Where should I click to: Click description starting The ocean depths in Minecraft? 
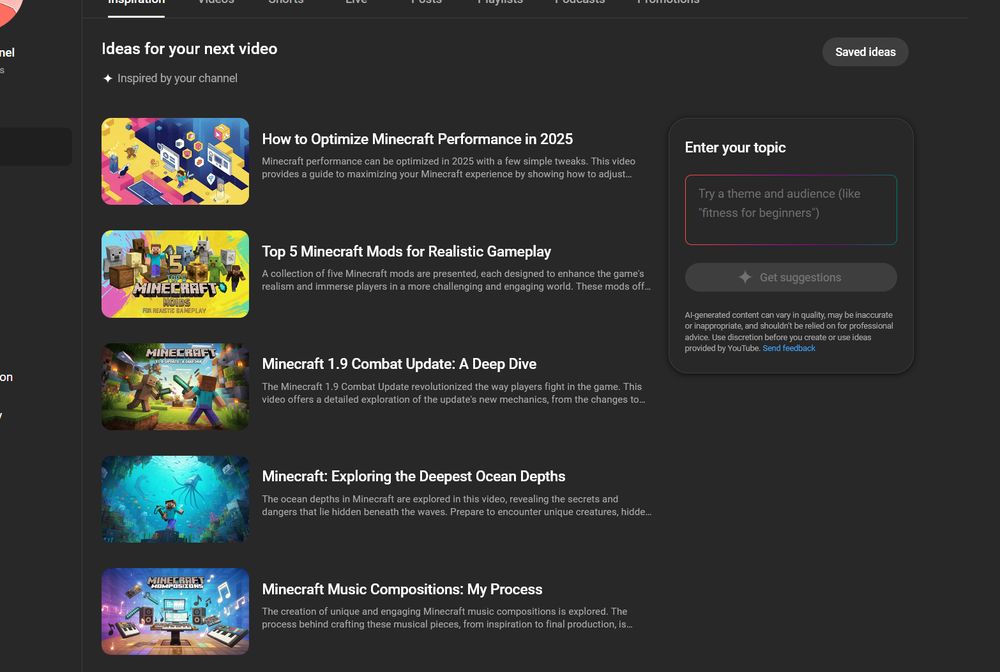456,506
